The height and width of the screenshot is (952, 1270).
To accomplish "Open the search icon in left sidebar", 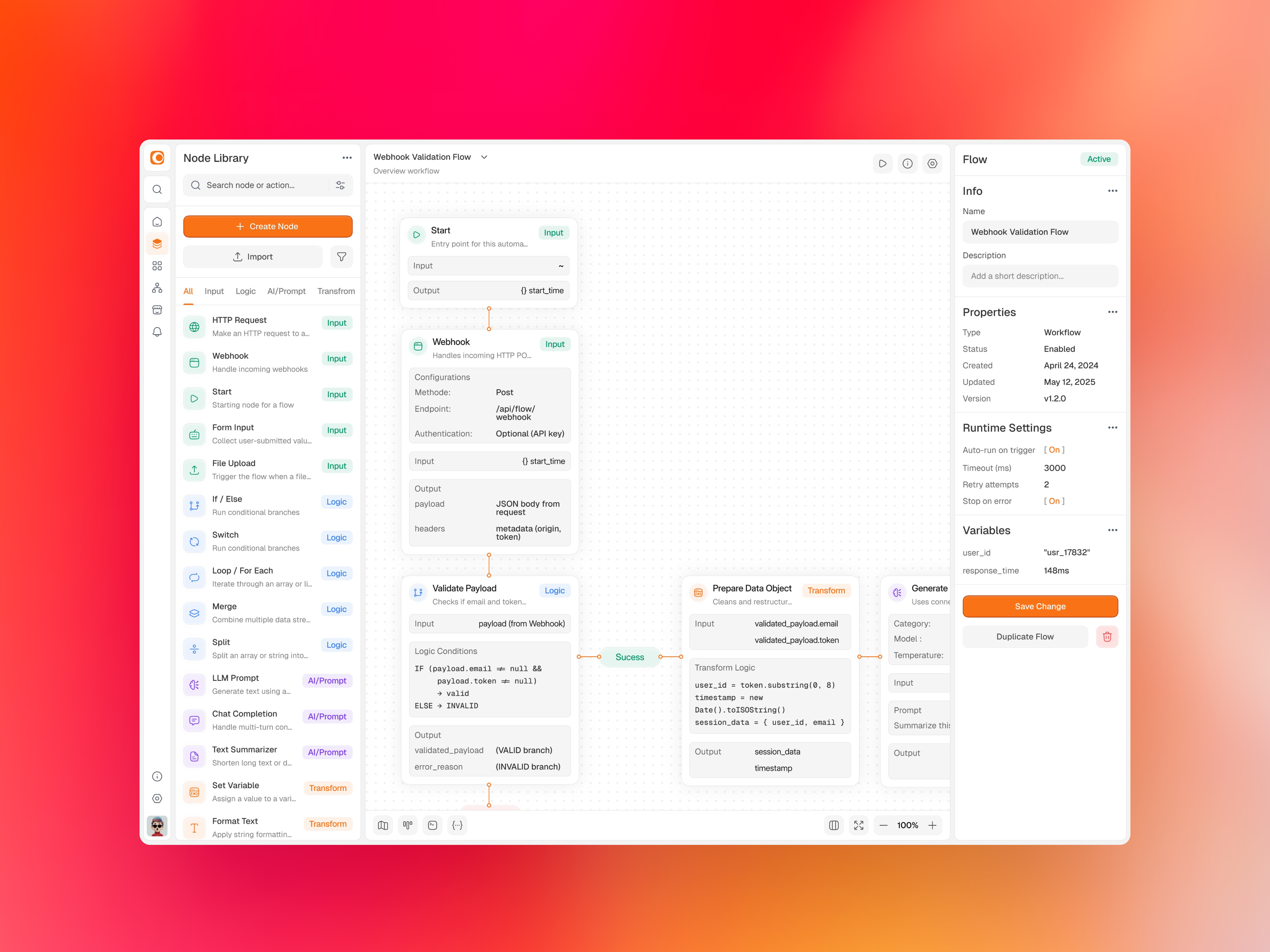I will pyautogui.click(x=157, y=189).
